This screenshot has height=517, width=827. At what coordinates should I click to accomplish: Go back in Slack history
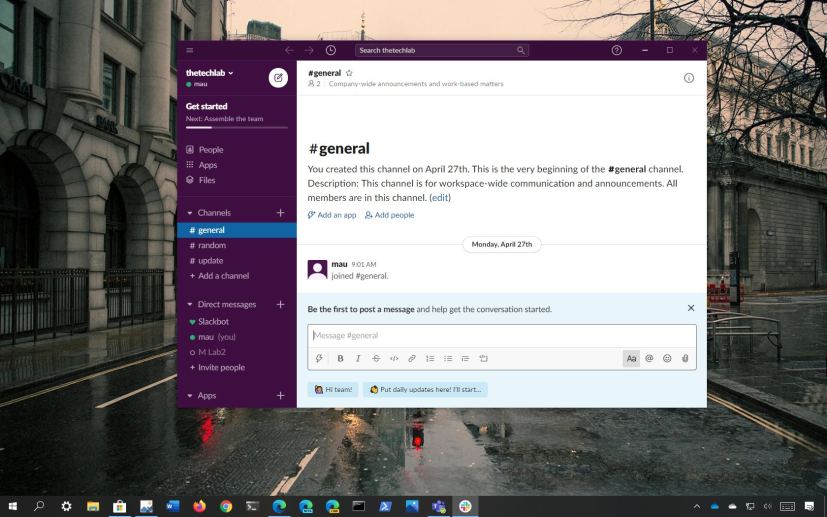point(289,50)
